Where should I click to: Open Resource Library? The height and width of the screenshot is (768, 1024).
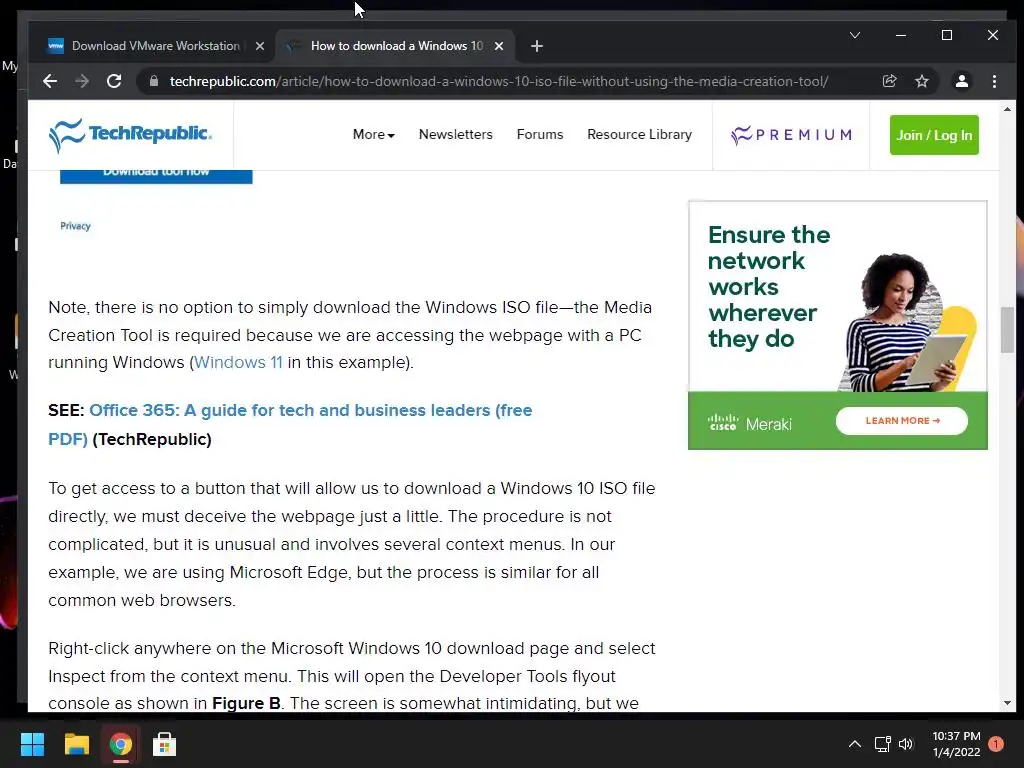639,135
